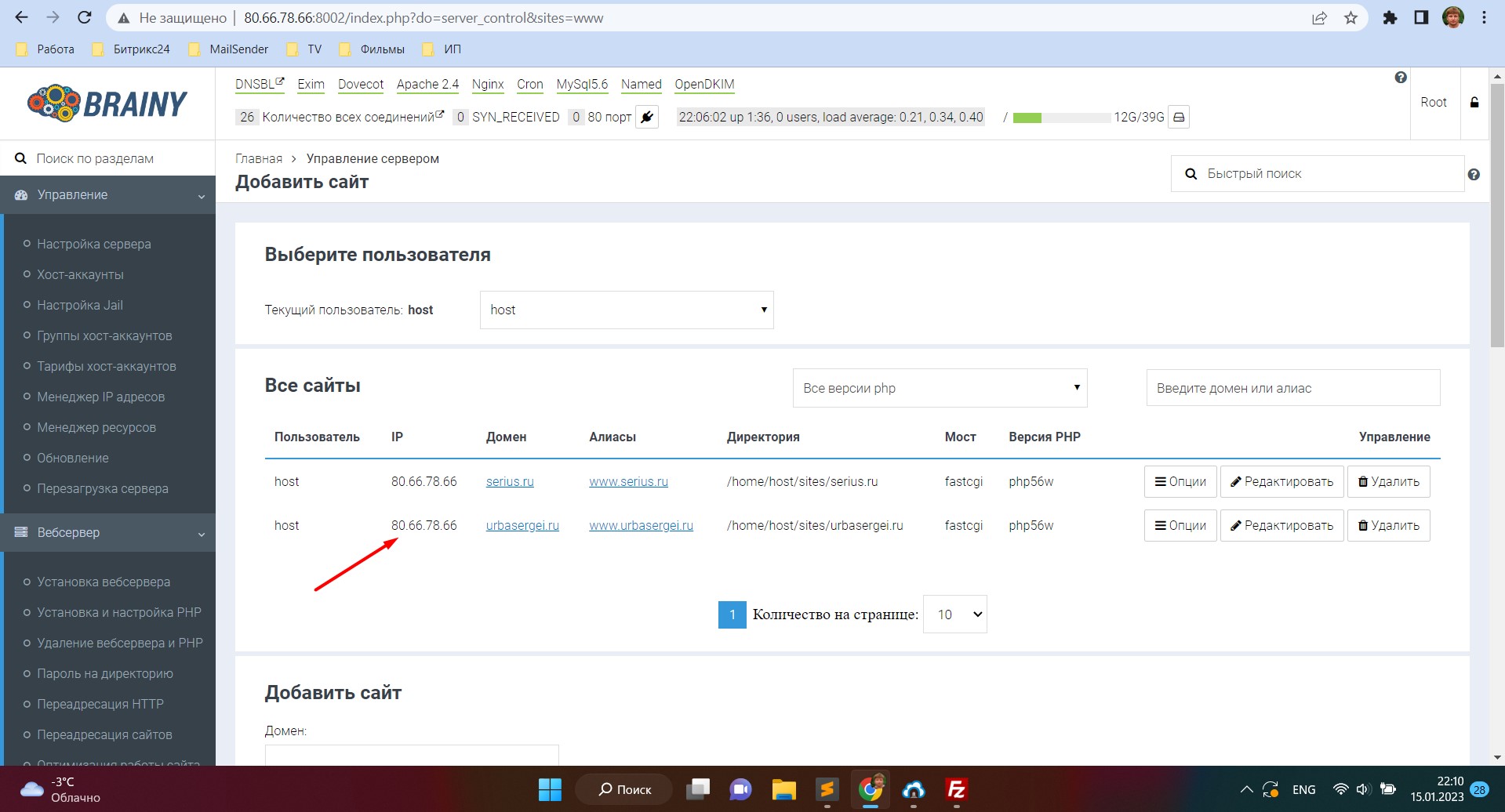Collapse the Вебсервер sidebar section

coord(202,532)
